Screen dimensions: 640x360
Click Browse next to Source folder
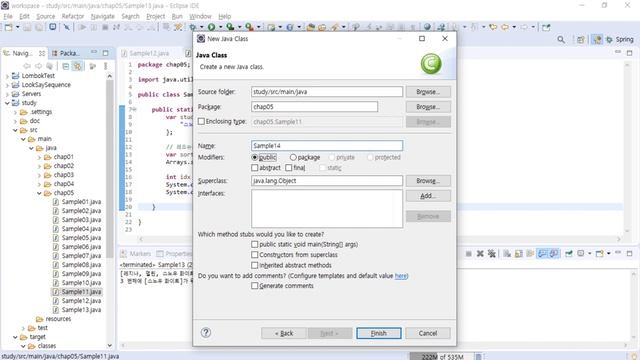click(x=428, y=92)
